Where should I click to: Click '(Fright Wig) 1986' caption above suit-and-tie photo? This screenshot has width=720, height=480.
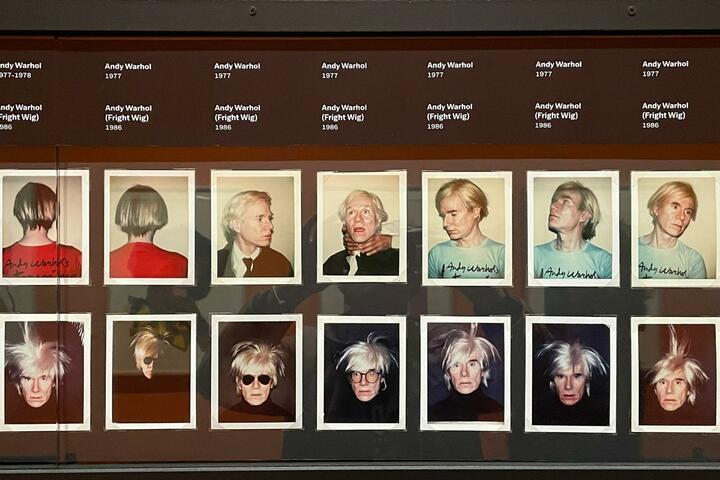tap(236, 122)
